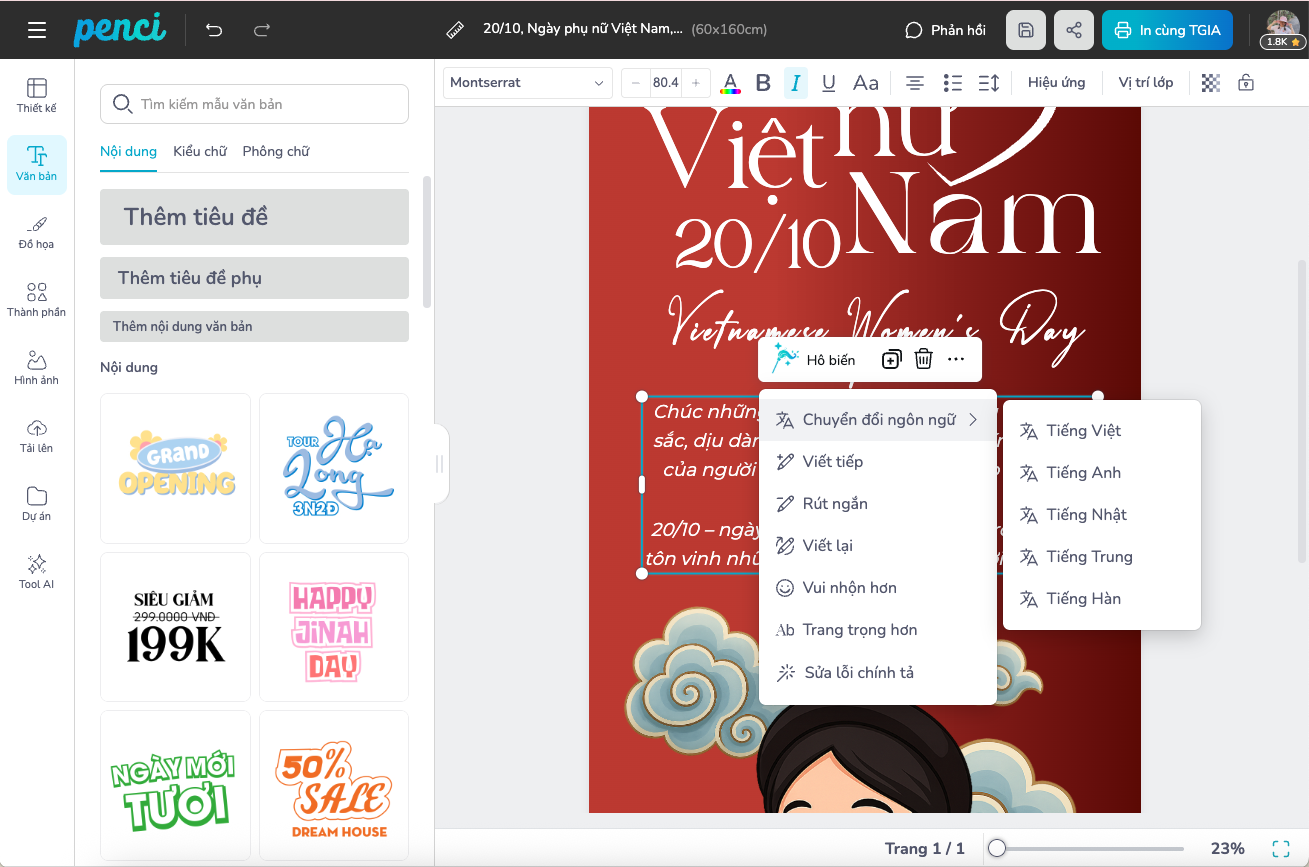
Task: Toggle underline text formatting
Action: click(828, 83)
